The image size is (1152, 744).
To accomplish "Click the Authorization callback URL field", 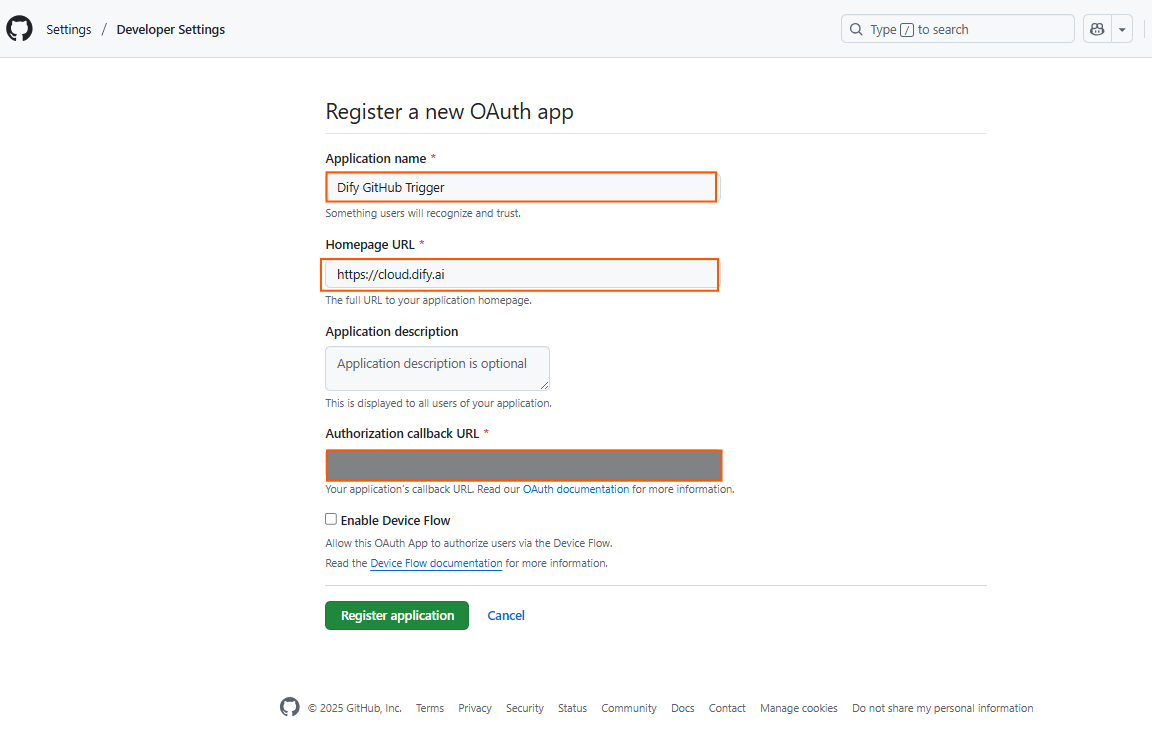I will pyautogui.click(x=523, y=465).
